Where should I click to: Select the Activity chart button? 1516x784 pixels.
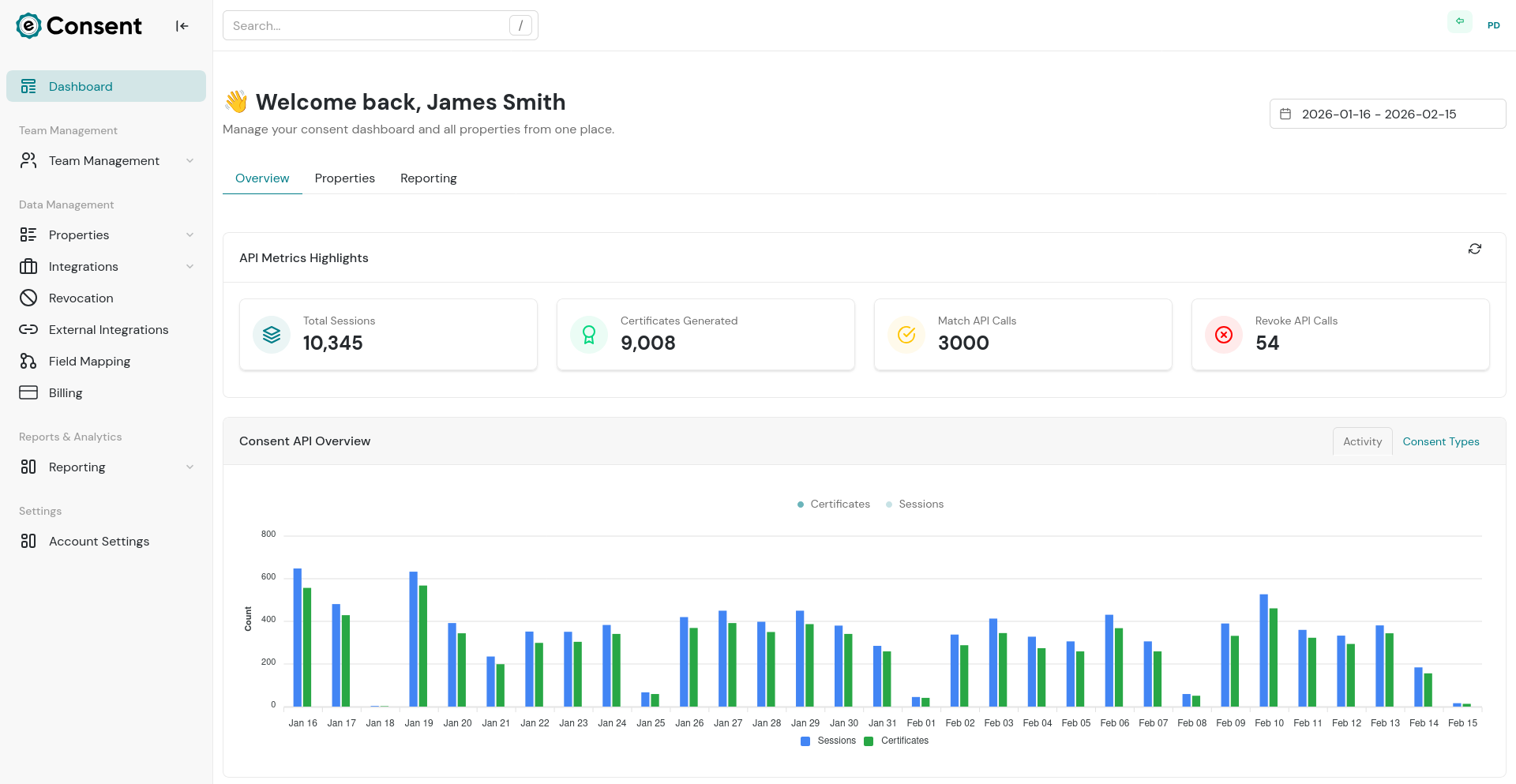click(1362, 441)
